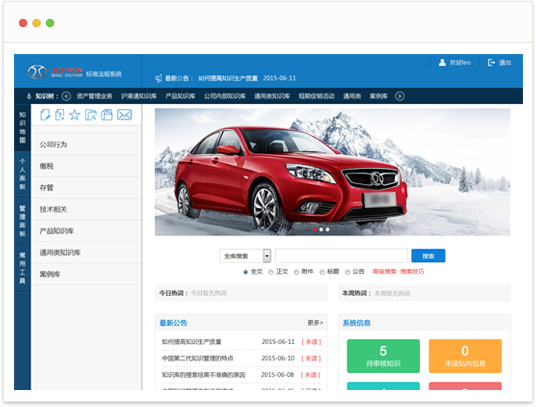The height and width of the screenshot is (407, 536).
Task: Click the envelope mail icon
Action: click(x=124, y=115)
